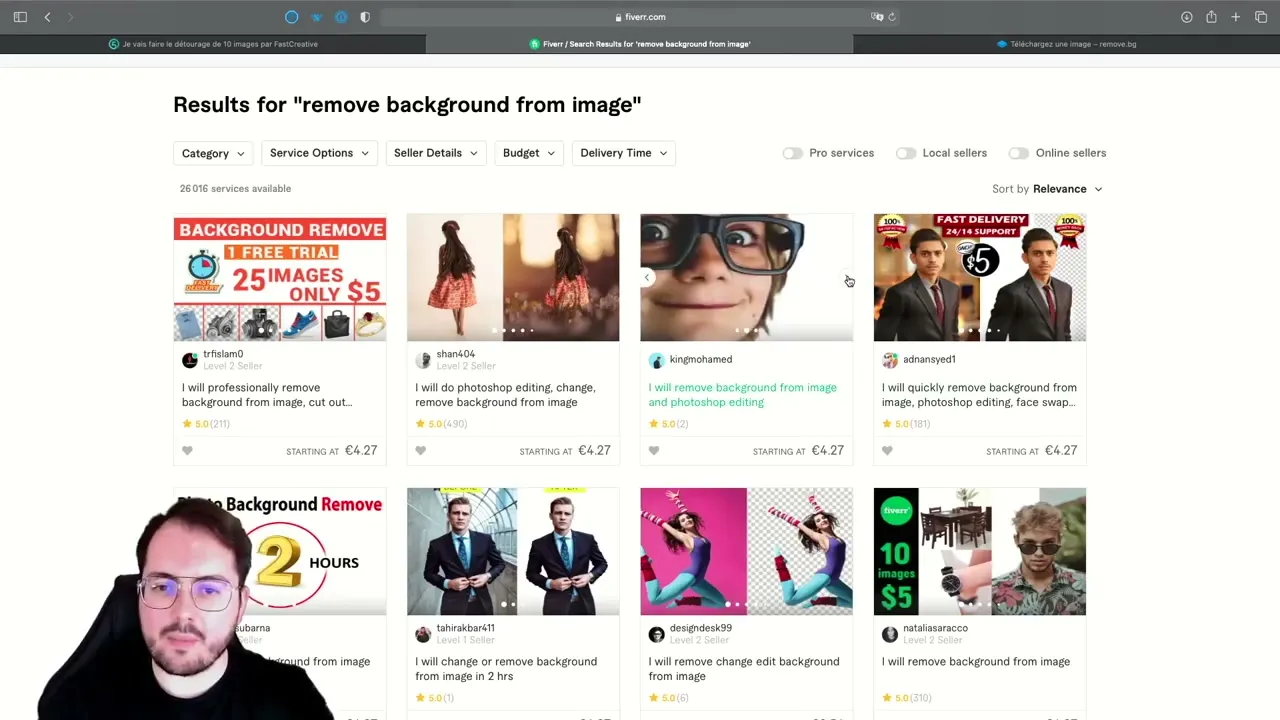This screenshot has height=720, width=1280.
Task: Reload page using address bar refresh icon
Action: 892,17
